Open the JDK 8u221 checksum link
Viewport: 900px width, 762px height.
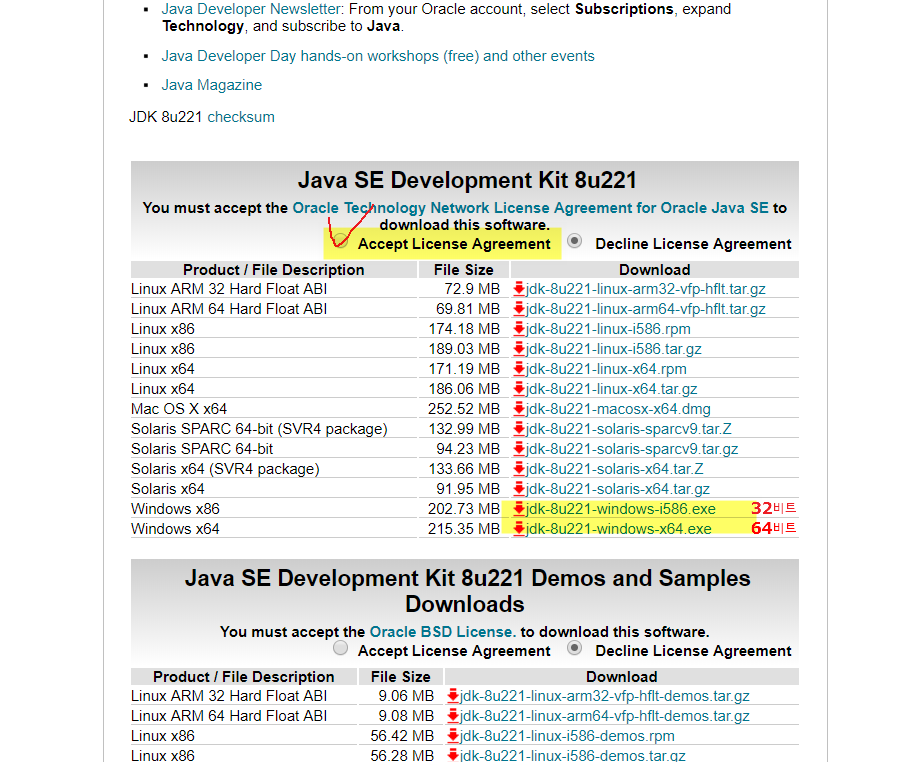[241, 117]
